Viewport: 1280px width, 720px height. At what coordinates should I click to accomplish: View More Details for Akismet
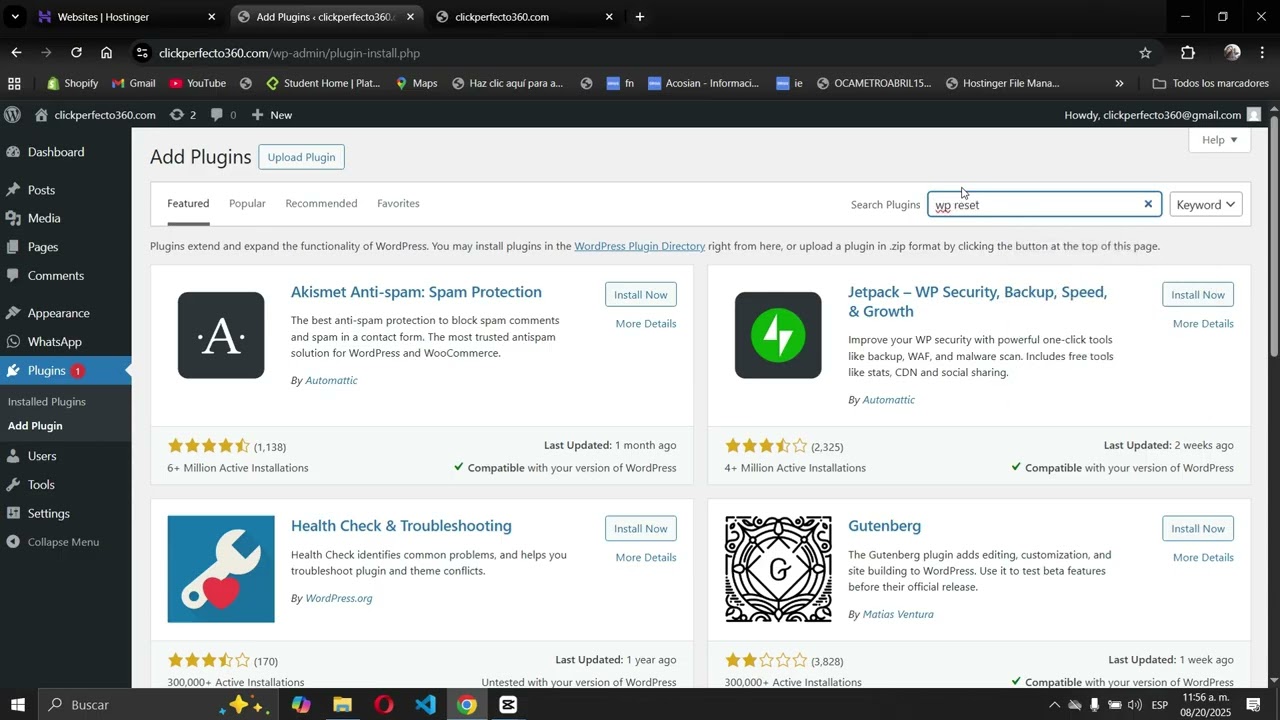click(x=646, y=324)
